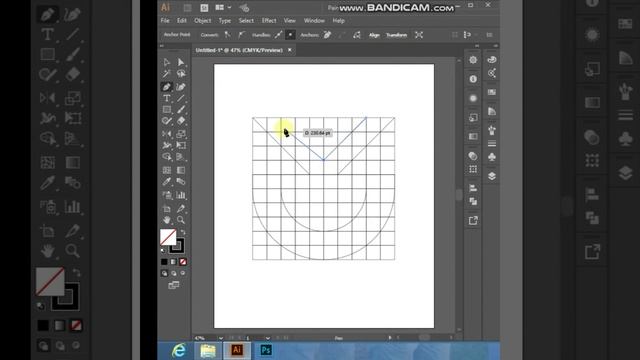Image resolution: width=640 pixels, height=360 pixels.
Task: Enable Draw Normal mode
Action: 164,273
